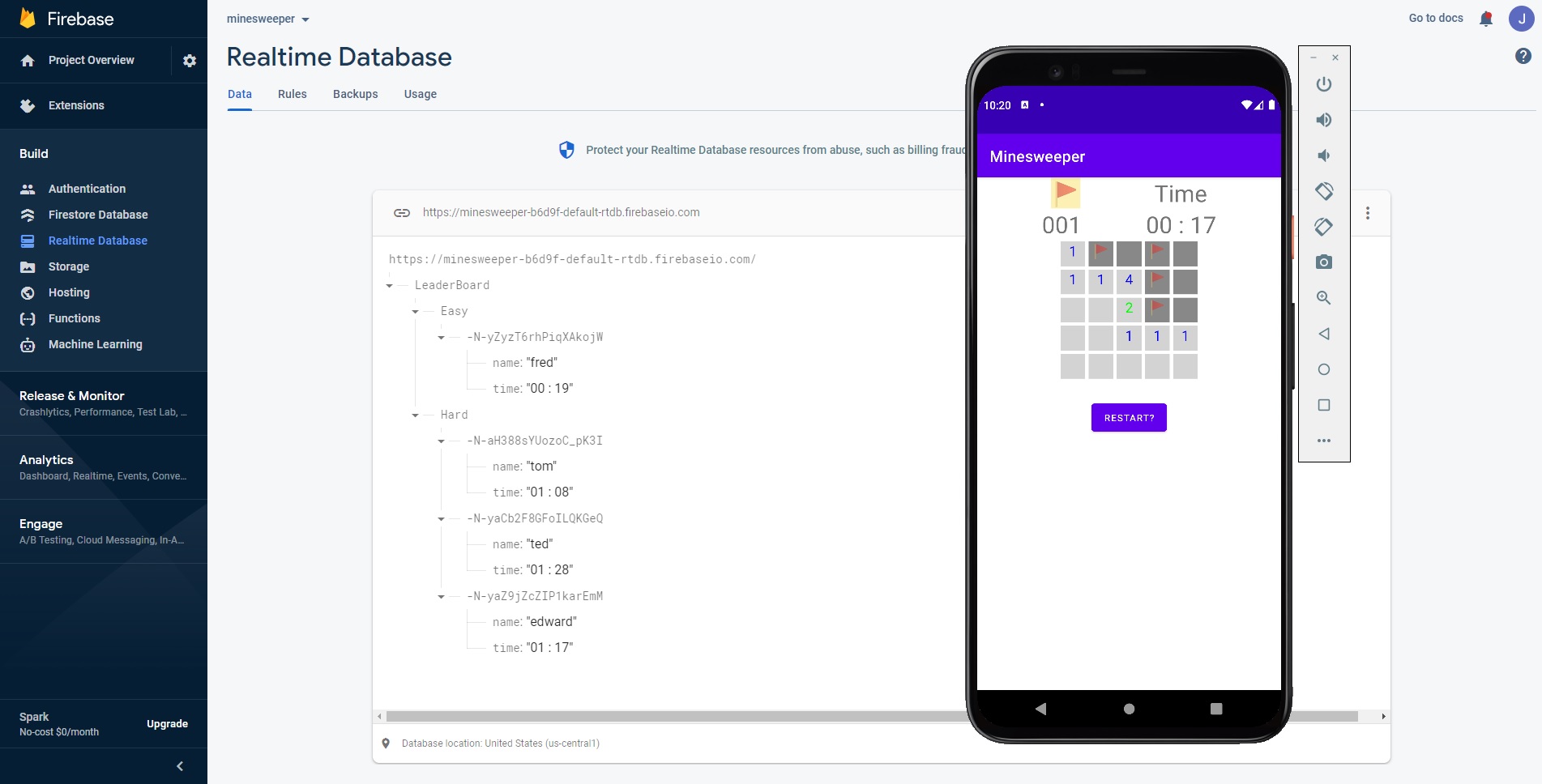Expand Release & Monitor section
Image resolution: width=1542 pixels, height=784 pixels.
(104, 403)
